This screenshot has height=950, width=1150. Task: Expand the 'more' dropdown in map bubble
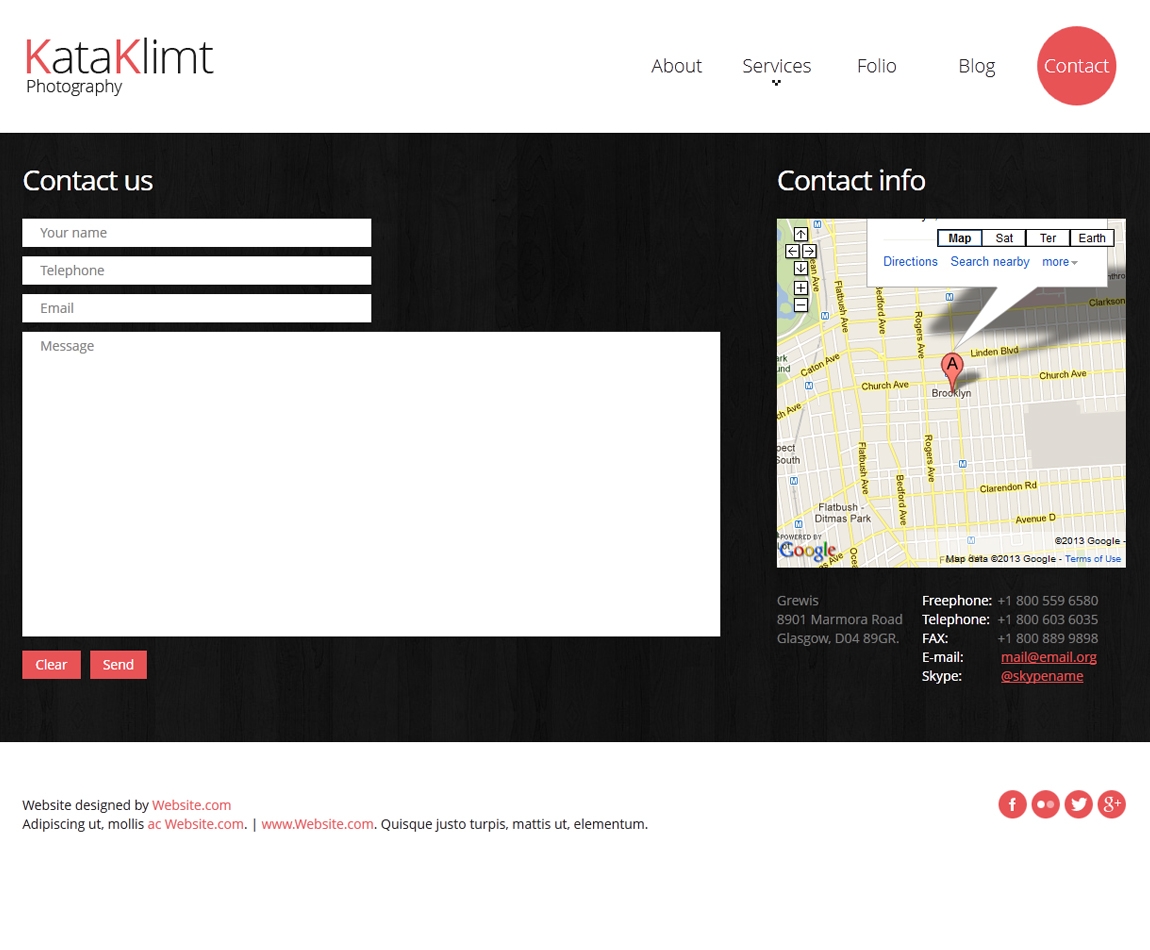[x=1059, y=262]
